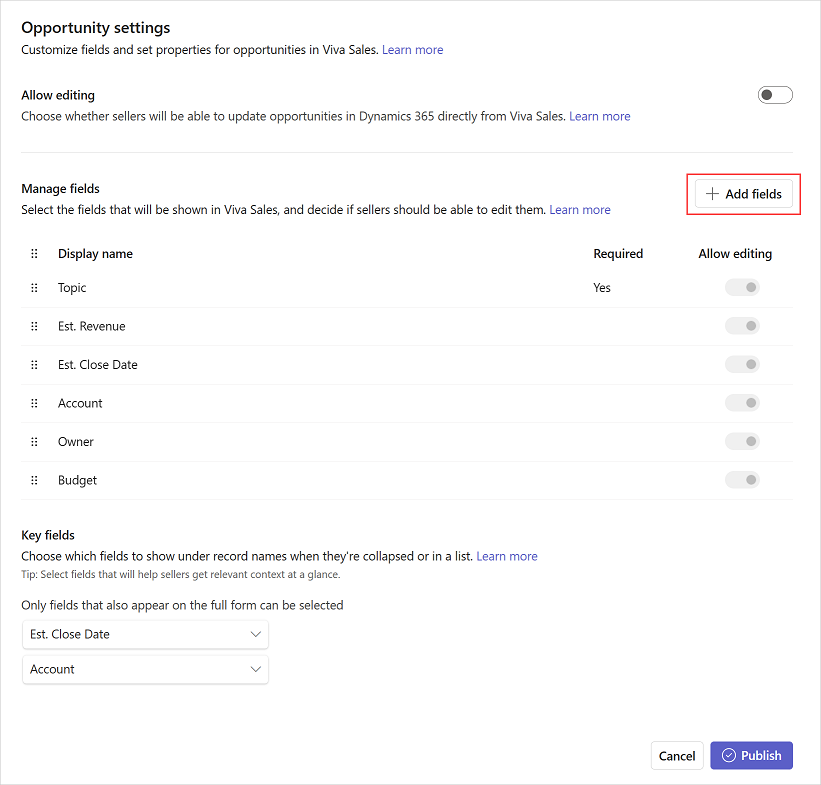Toggle the Owner field's Allow editing switch
This screenshot has width=821, height=785.
coord(742,441)
